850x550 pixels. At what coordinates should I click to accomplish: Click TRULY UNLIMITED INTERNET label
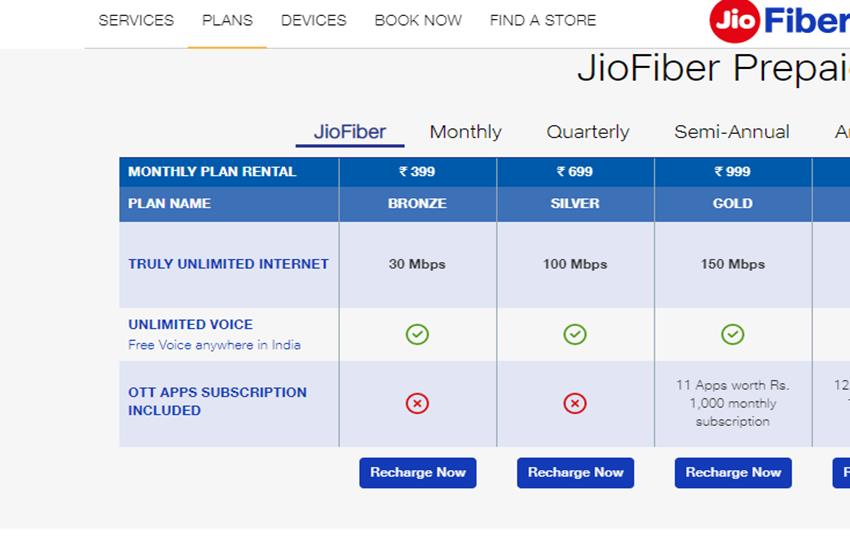click(x=228, y=264)
